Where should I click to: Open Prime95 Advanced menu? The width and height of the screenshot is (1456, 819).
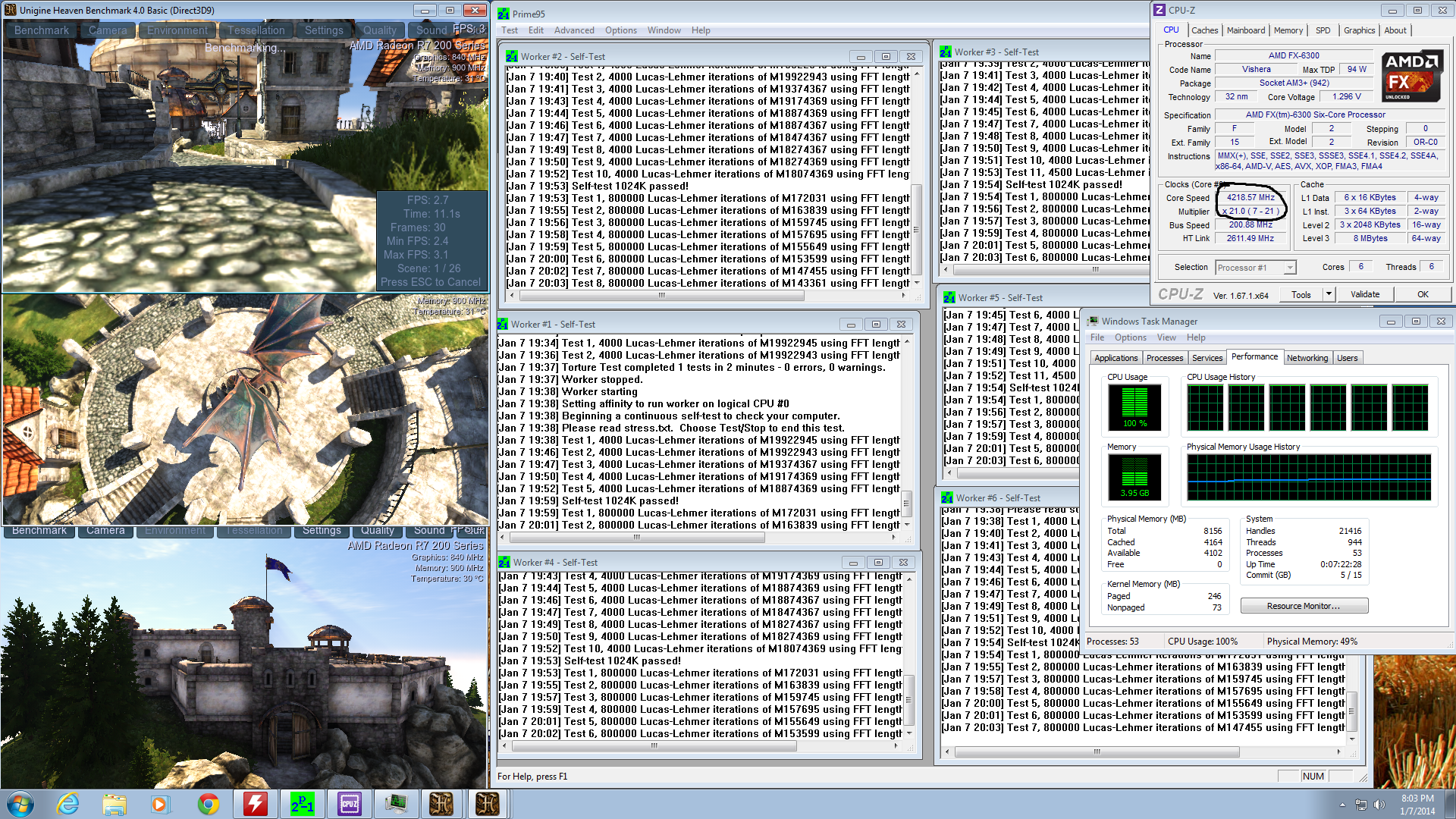pyautogui.click(x=574, y=30)
